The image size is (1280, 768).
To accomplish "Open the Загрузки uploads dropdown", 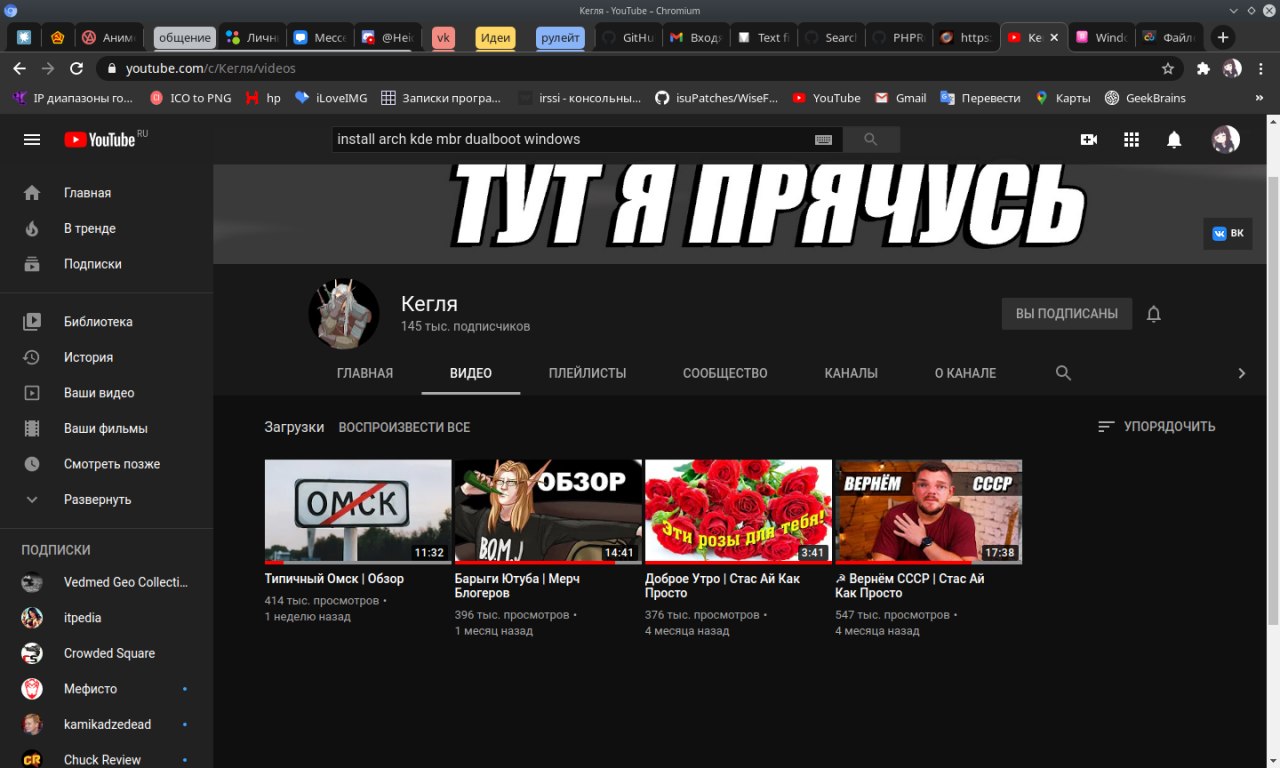I will (294, 427).
